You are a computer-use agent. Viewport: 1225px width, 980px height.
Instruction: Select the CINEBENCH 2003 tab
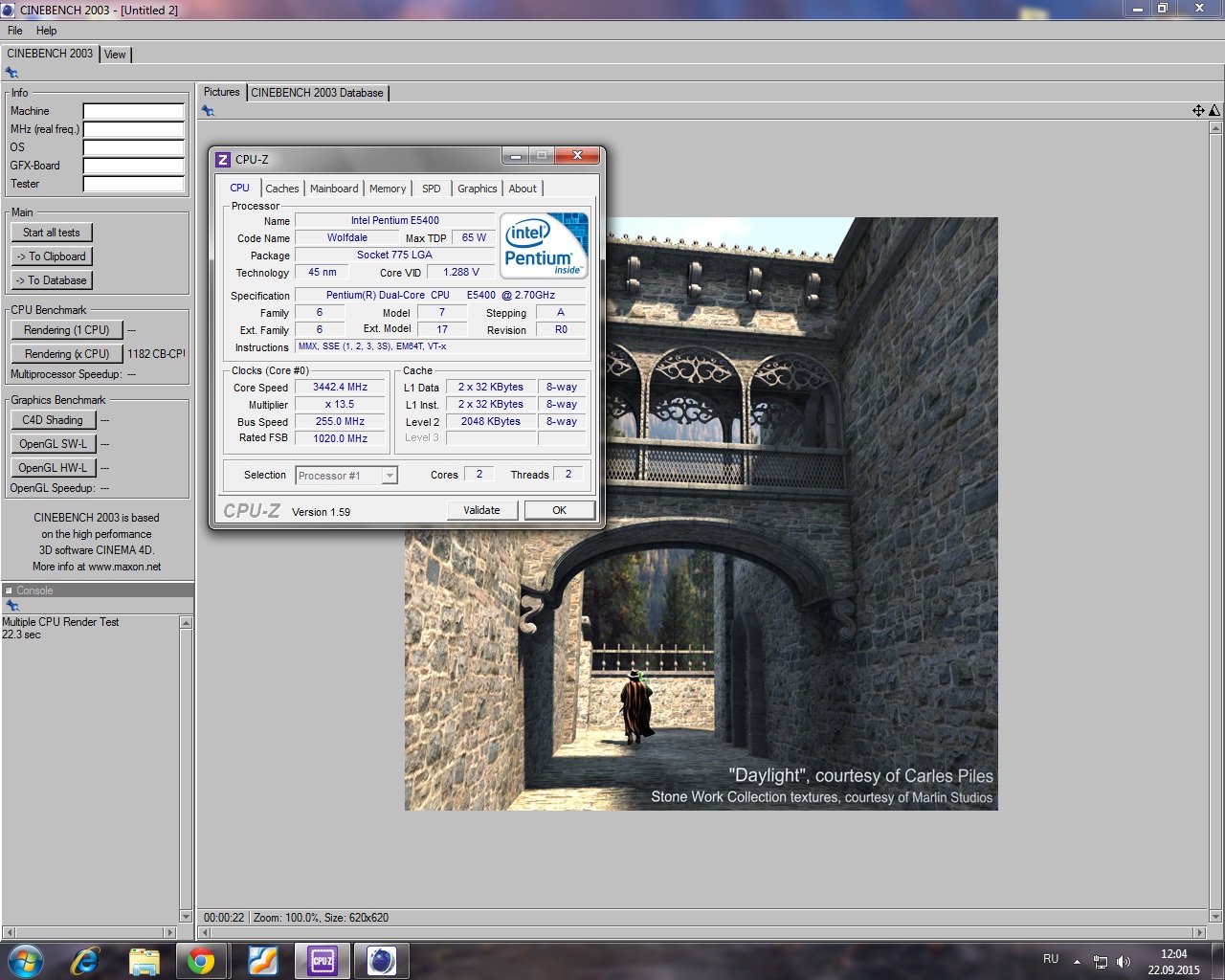click(x=50, y=54)
